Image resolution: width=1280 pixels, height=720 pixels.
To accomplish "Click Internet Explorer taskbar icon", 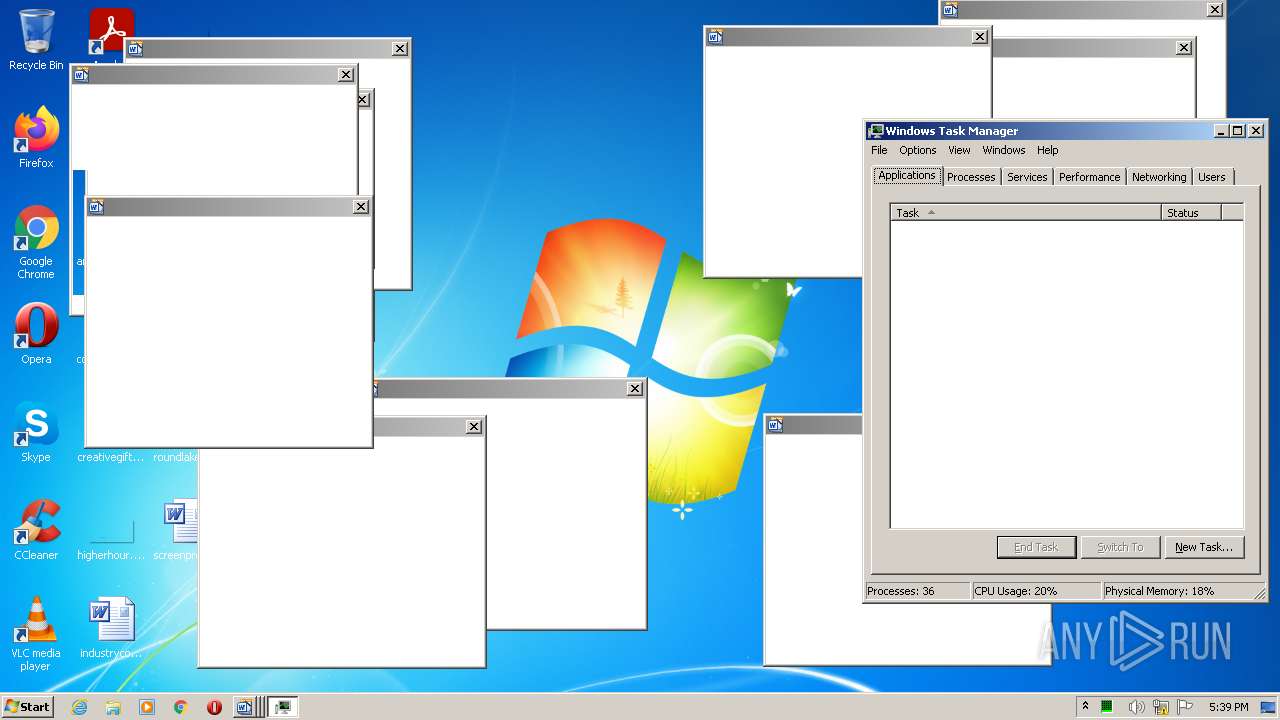I will coord(79,707).
